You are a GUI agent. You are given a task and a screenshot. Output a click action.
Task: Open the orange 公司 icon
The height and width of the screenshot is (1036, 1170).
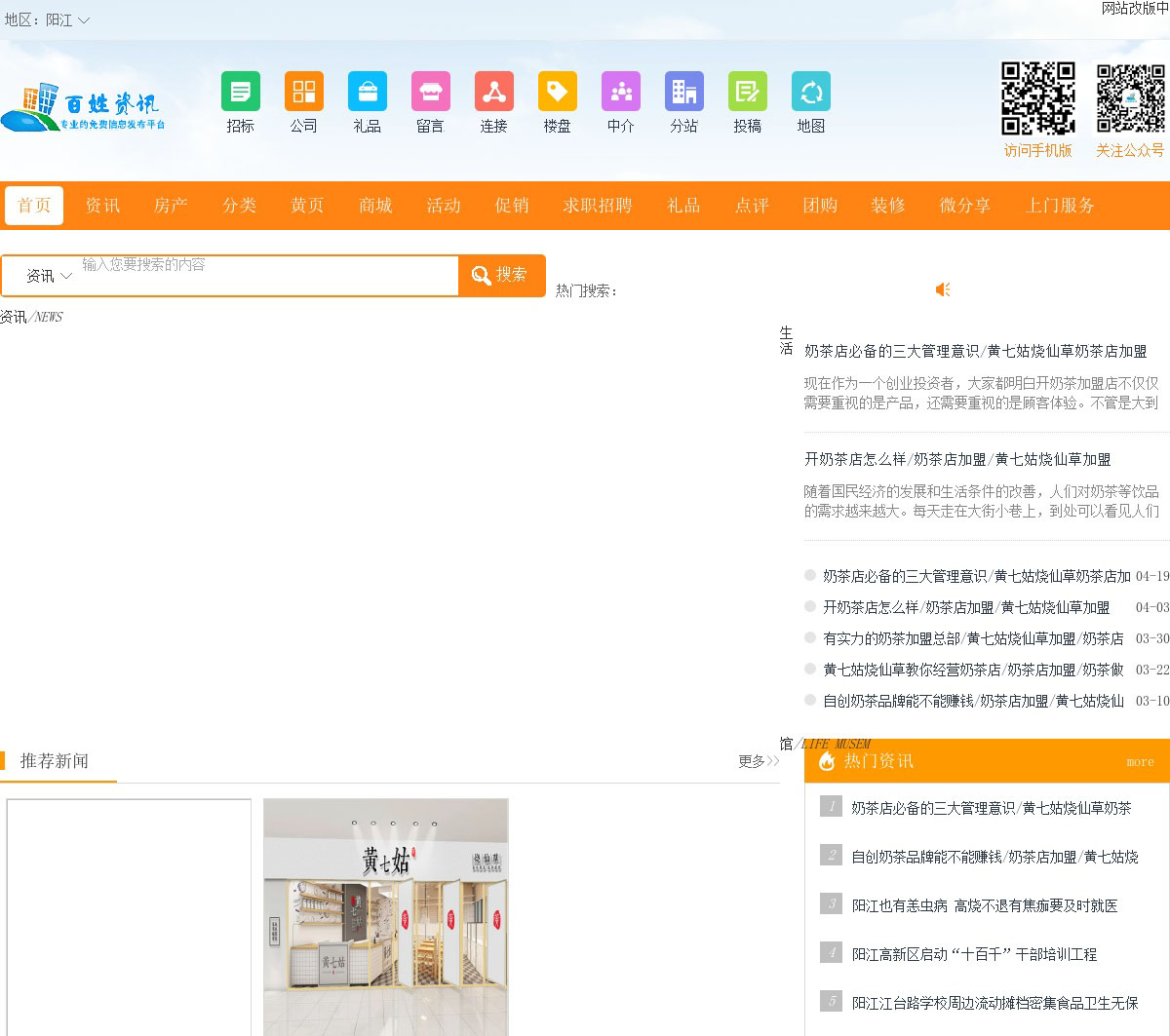(x=303, y=92)
